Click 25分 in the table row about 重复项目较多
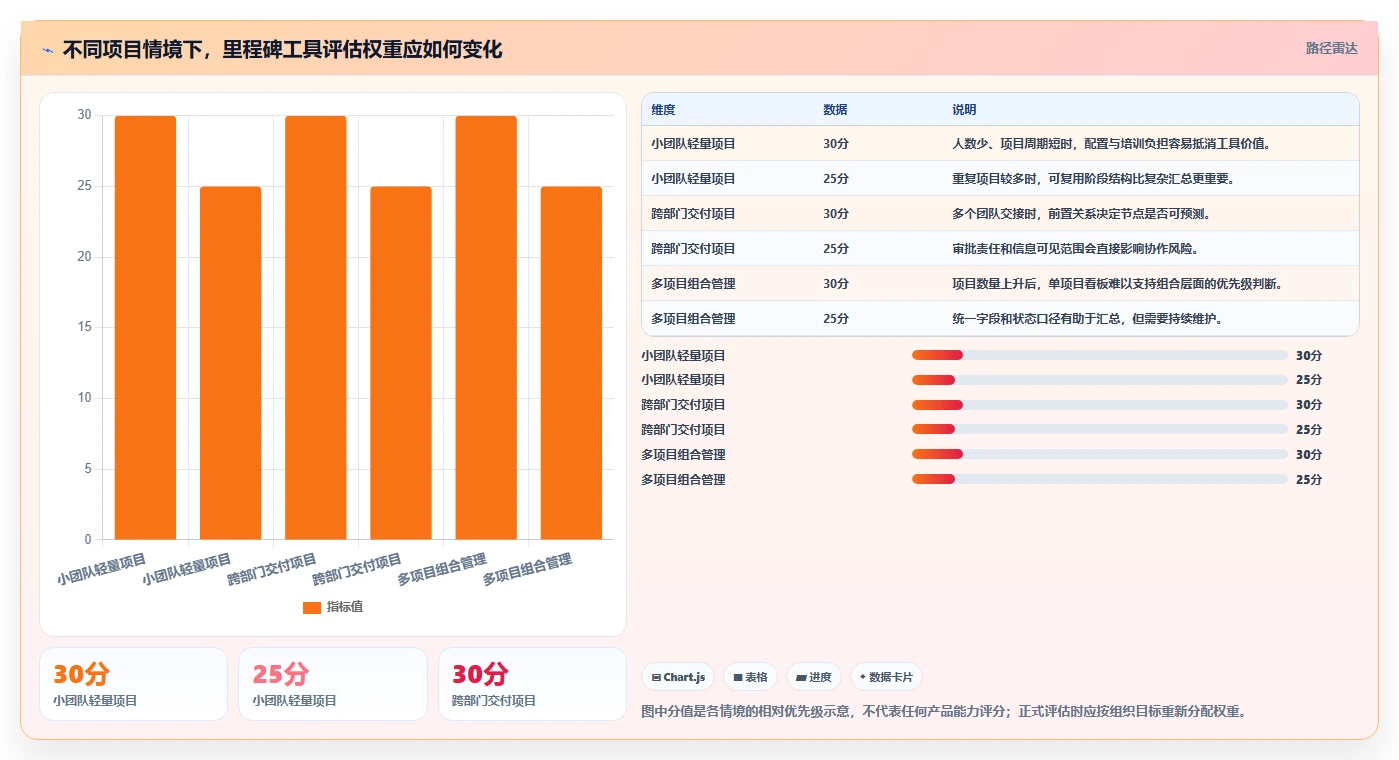The width and height of the screenshot is (1399, 760). pos(836,179)
